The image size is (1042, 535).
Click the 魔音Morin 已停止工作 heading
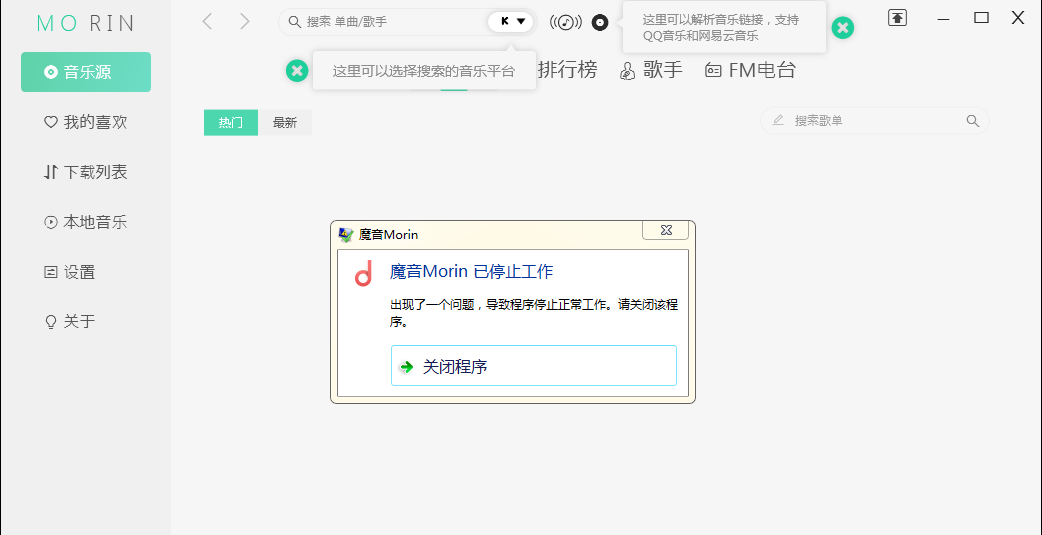[472, 271]
